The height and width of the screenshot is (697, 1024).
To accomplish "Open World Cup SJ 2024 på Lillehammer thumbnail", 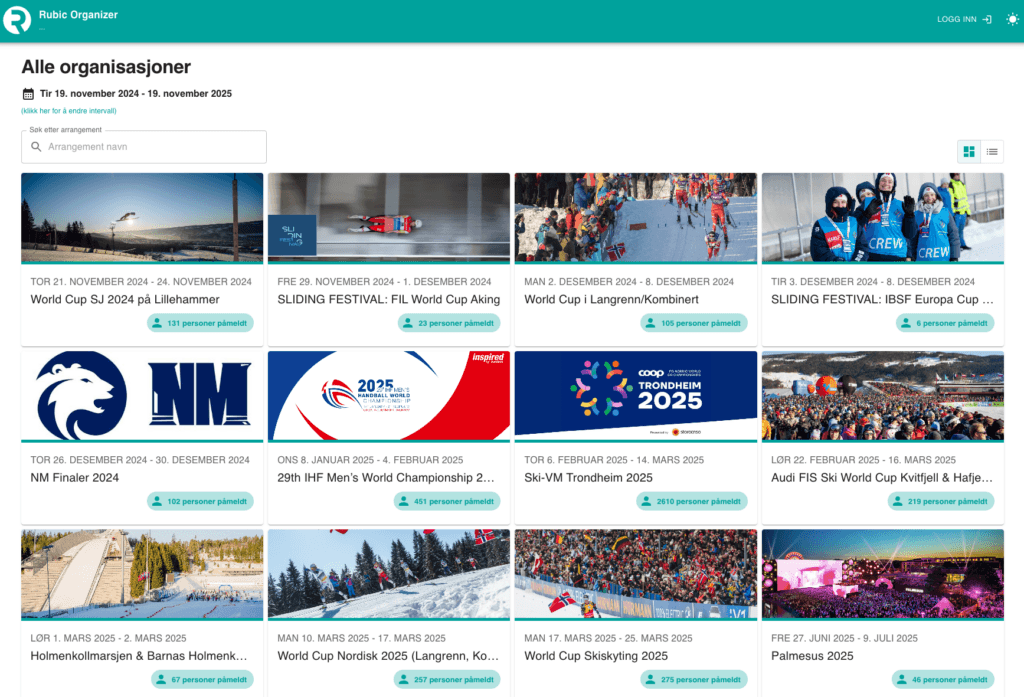I will click(x=142, y=218).
